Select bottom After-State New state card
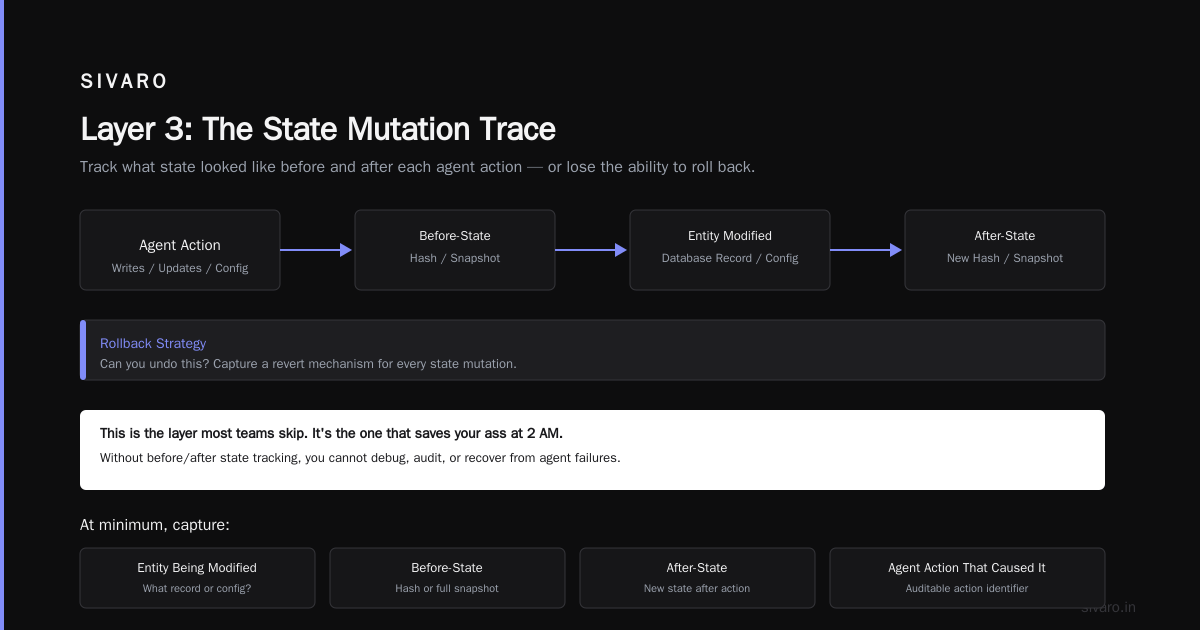Image resolution: width=1200 pixels, height=630 pixels. coord(697,578)
